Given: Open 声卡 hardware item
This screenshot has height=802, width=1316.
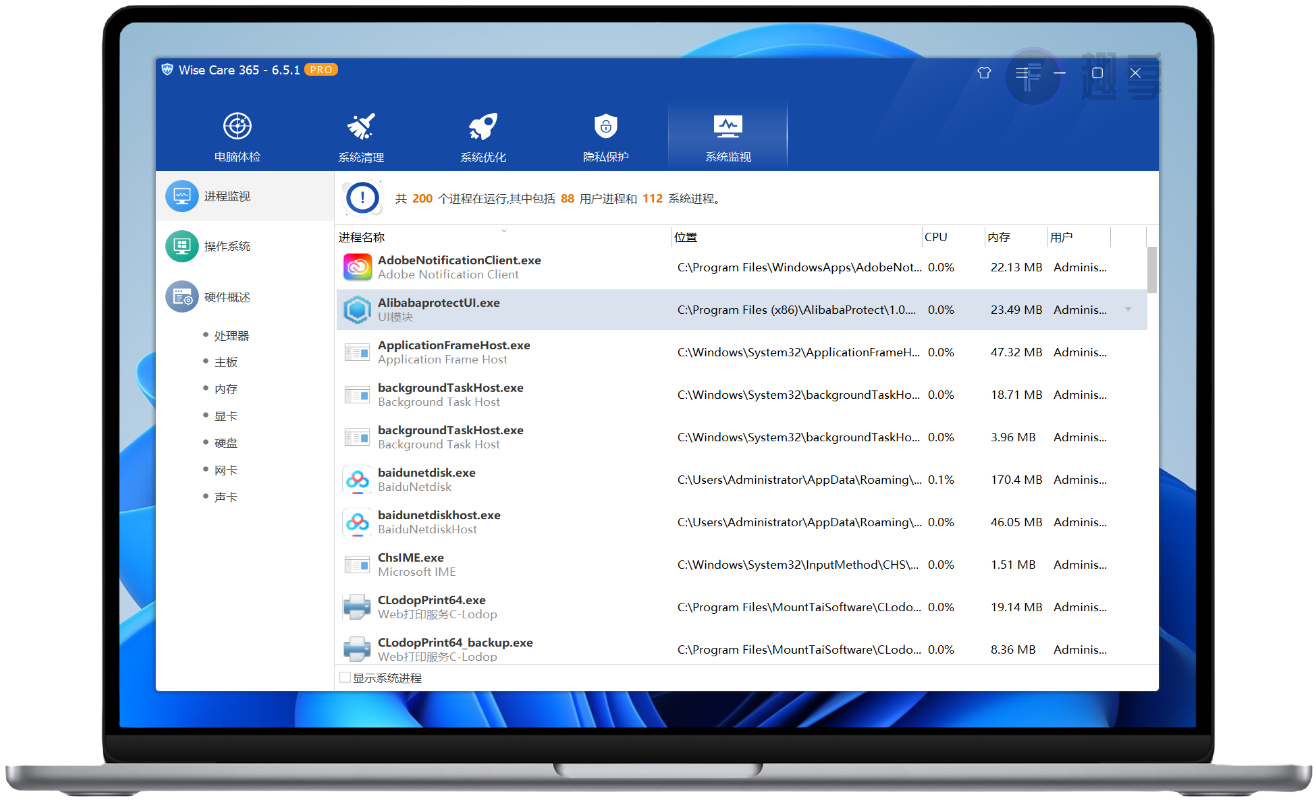Looking at the screenshot, I should click(226, 497).
